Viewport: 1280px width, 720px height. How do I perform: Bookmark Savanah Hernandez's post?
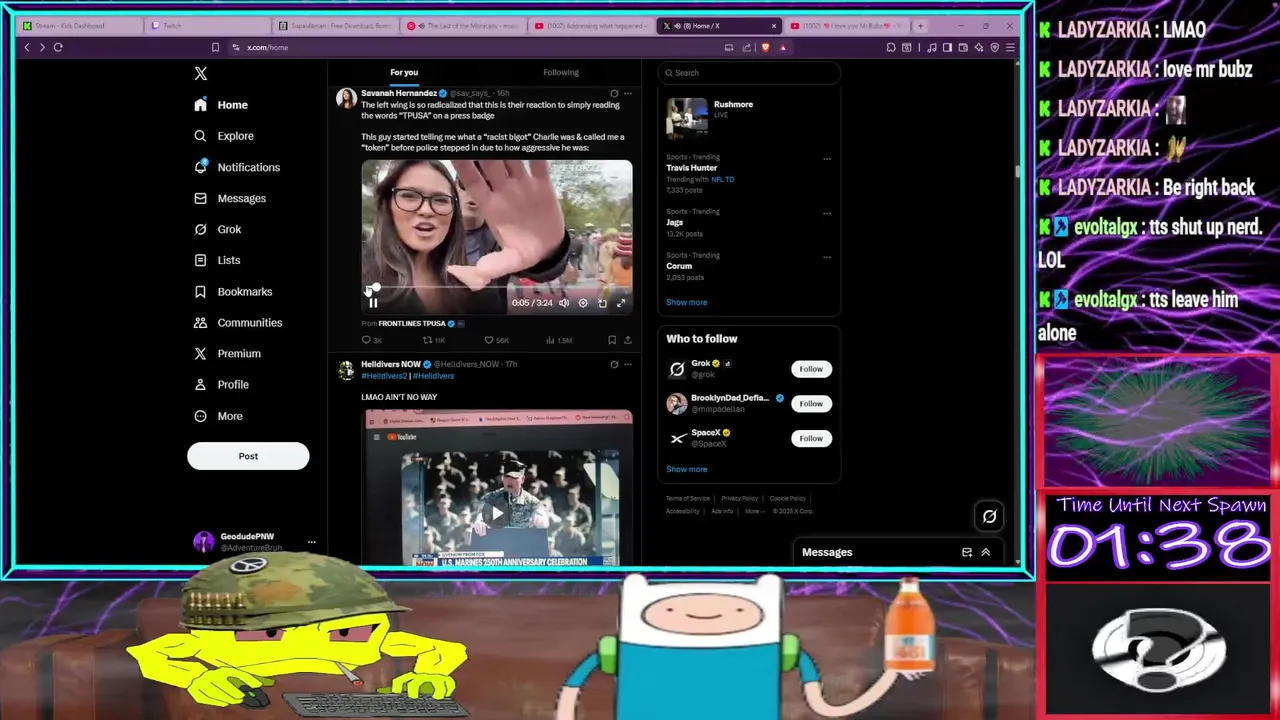[x=612, y=340]
